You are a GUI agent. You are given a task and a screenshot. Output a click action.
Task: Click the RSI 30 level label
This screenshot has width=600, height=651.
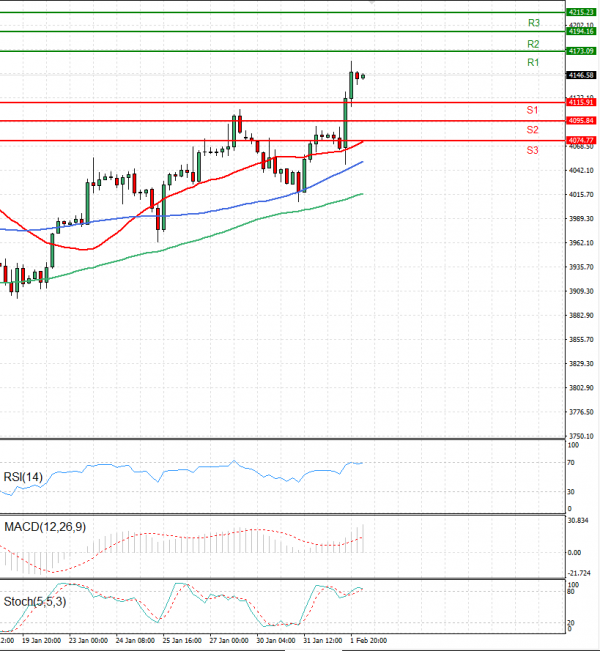point(571,492)
